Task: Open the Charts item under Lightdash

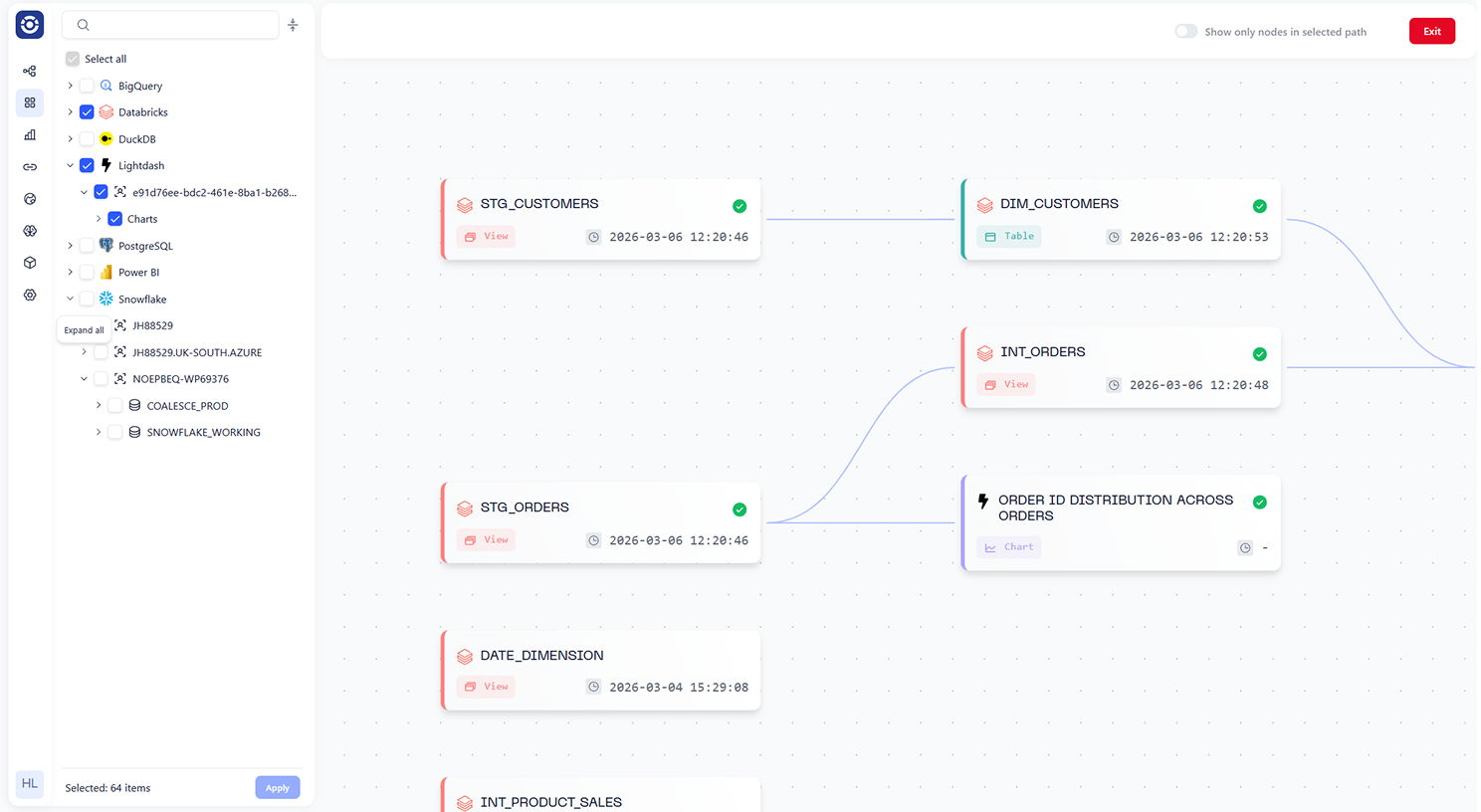Action: point(142,218)
